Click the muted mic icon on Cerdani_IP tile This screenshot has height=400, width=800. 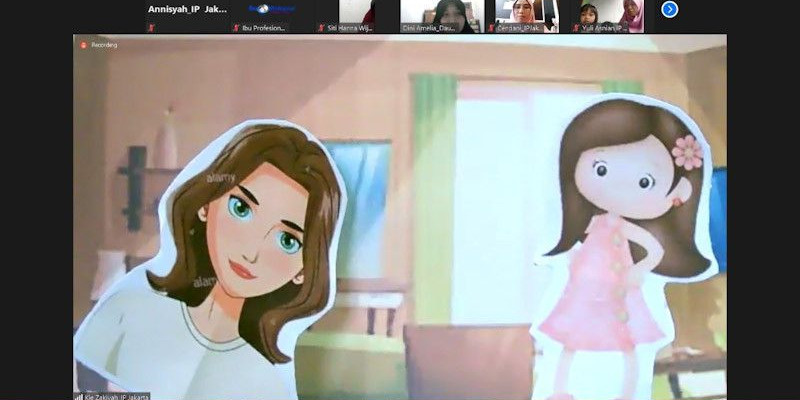pyautogui.click(x=491, y=28)
